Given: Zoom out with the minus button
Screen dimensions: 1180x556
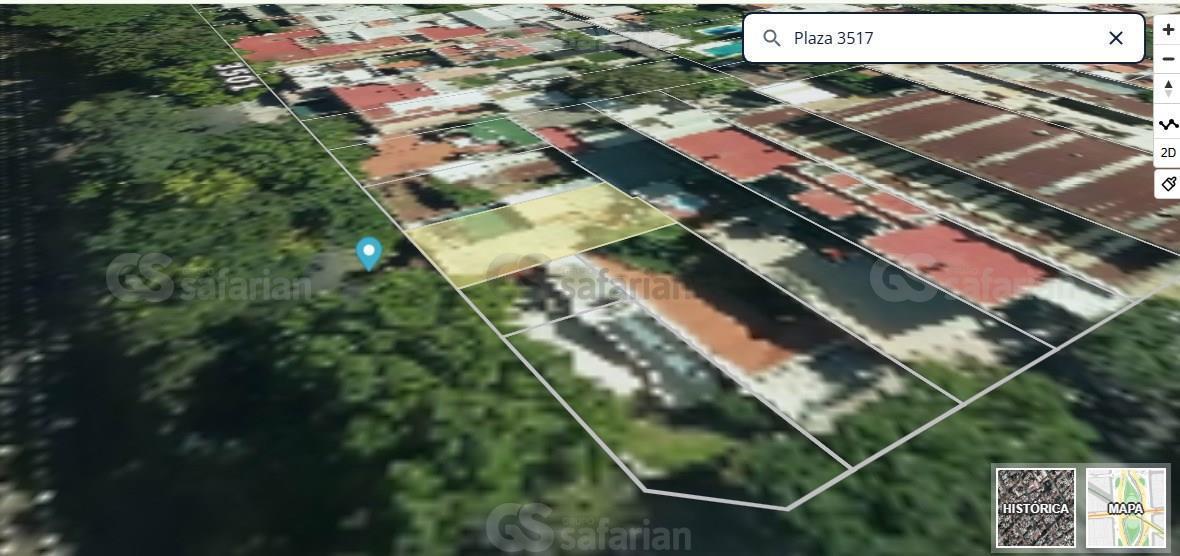Looking at the screenshot, I should 1168,58.
